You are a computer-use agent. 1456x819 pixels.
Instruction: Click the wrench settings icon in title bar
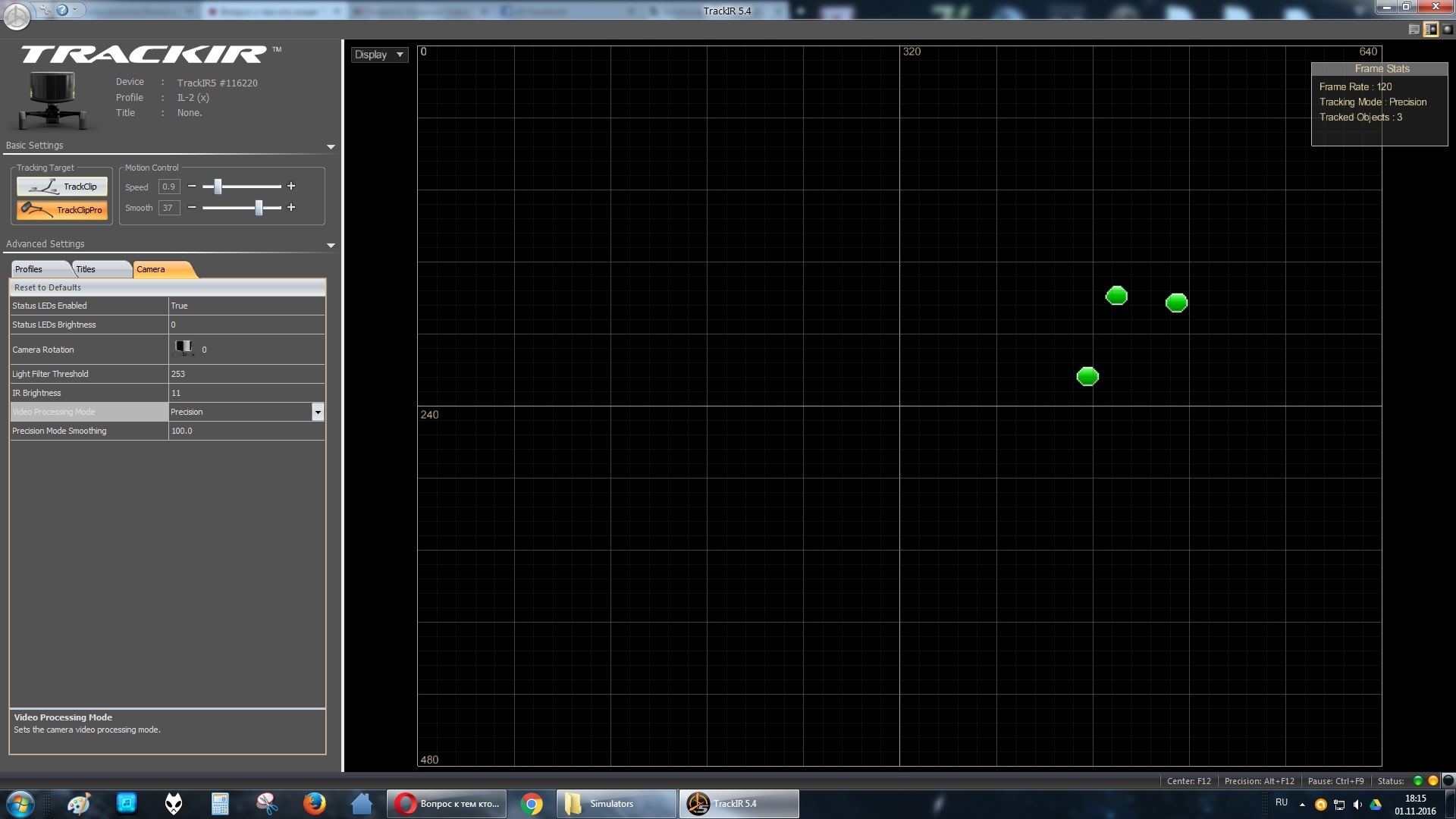point(46,10)
